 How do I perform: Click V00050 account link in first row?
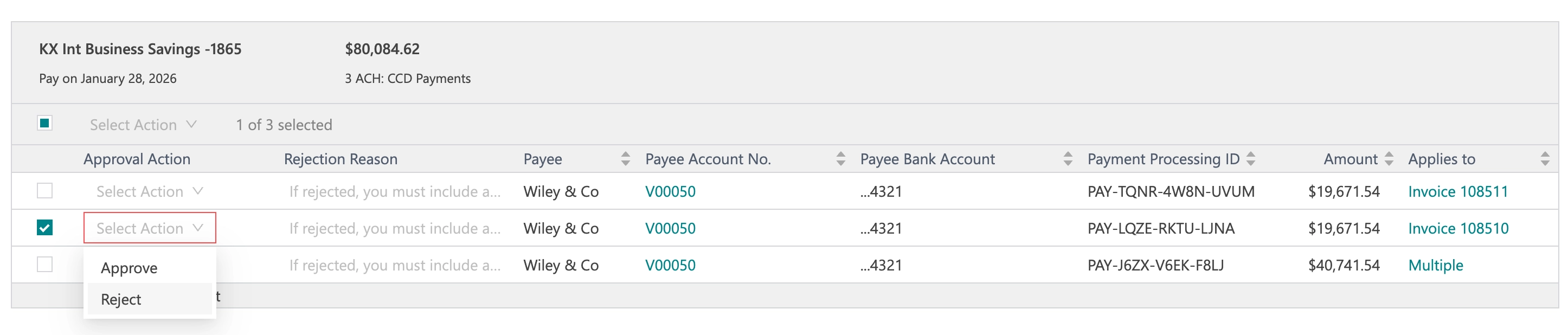(670, 191)
